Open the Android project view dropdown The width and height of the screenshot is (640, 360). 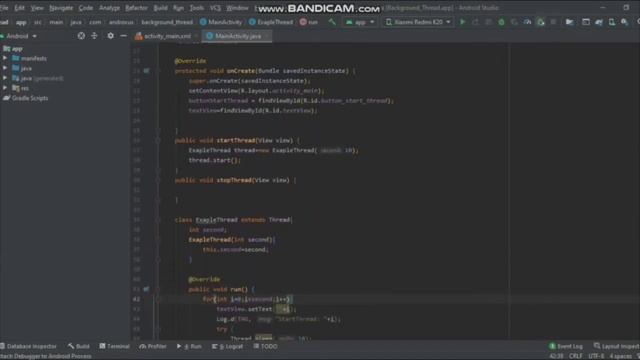click(x=19, y=36)
